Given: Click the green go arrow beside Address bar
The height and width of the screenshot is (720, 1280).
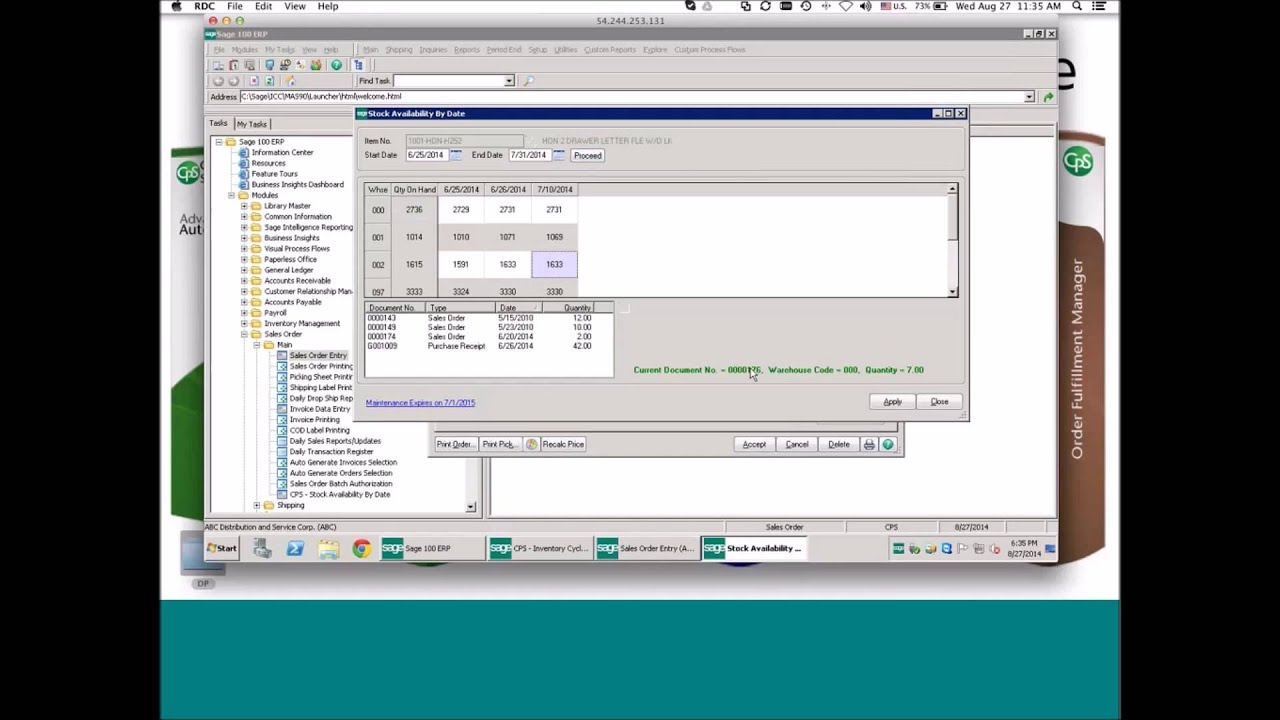Looking at the screenshot, I should click(1048, 97).
